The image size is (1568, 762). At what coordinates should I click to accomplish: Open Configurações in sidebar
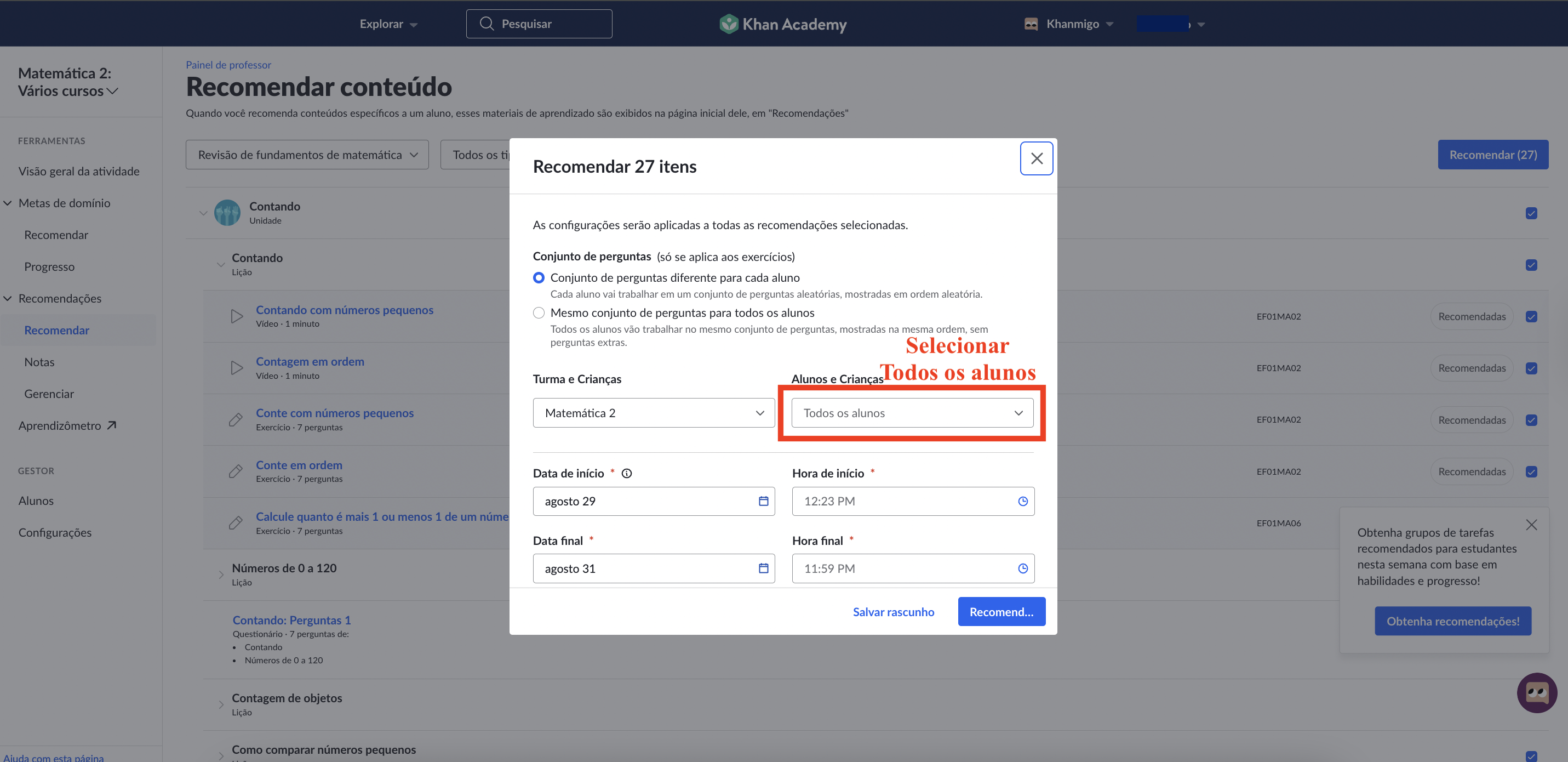[x=55, y=532]
